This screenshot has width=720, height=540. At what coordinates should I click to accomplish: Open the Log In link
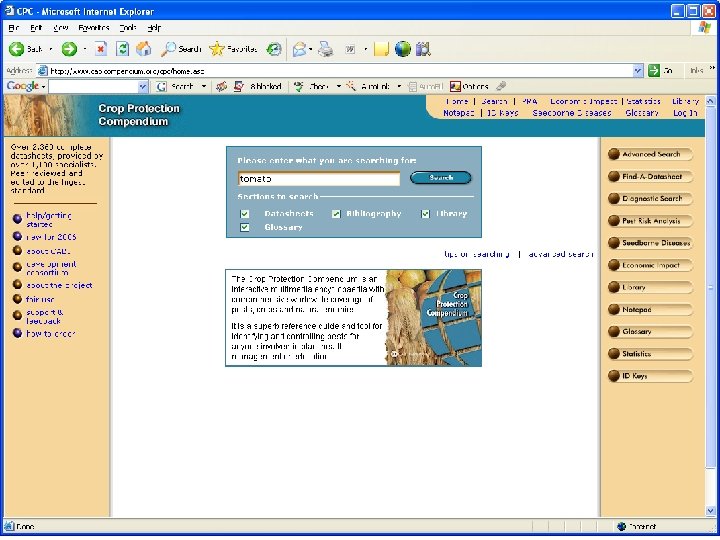coord(685,113)
